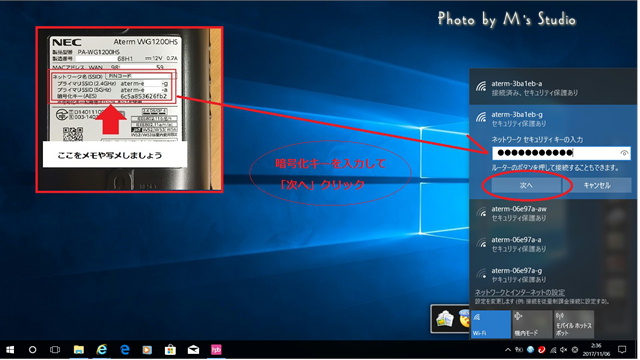This screenshot has height=360, width=640.
Task: Open Task View from the taskbar
Action: click(55, 350)
